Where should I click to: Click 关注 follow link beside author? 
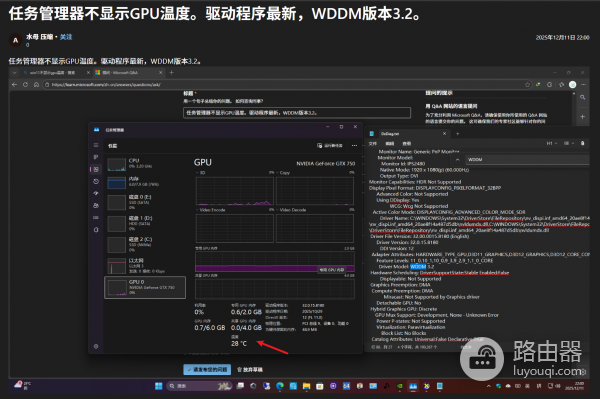tap(66, 37)
